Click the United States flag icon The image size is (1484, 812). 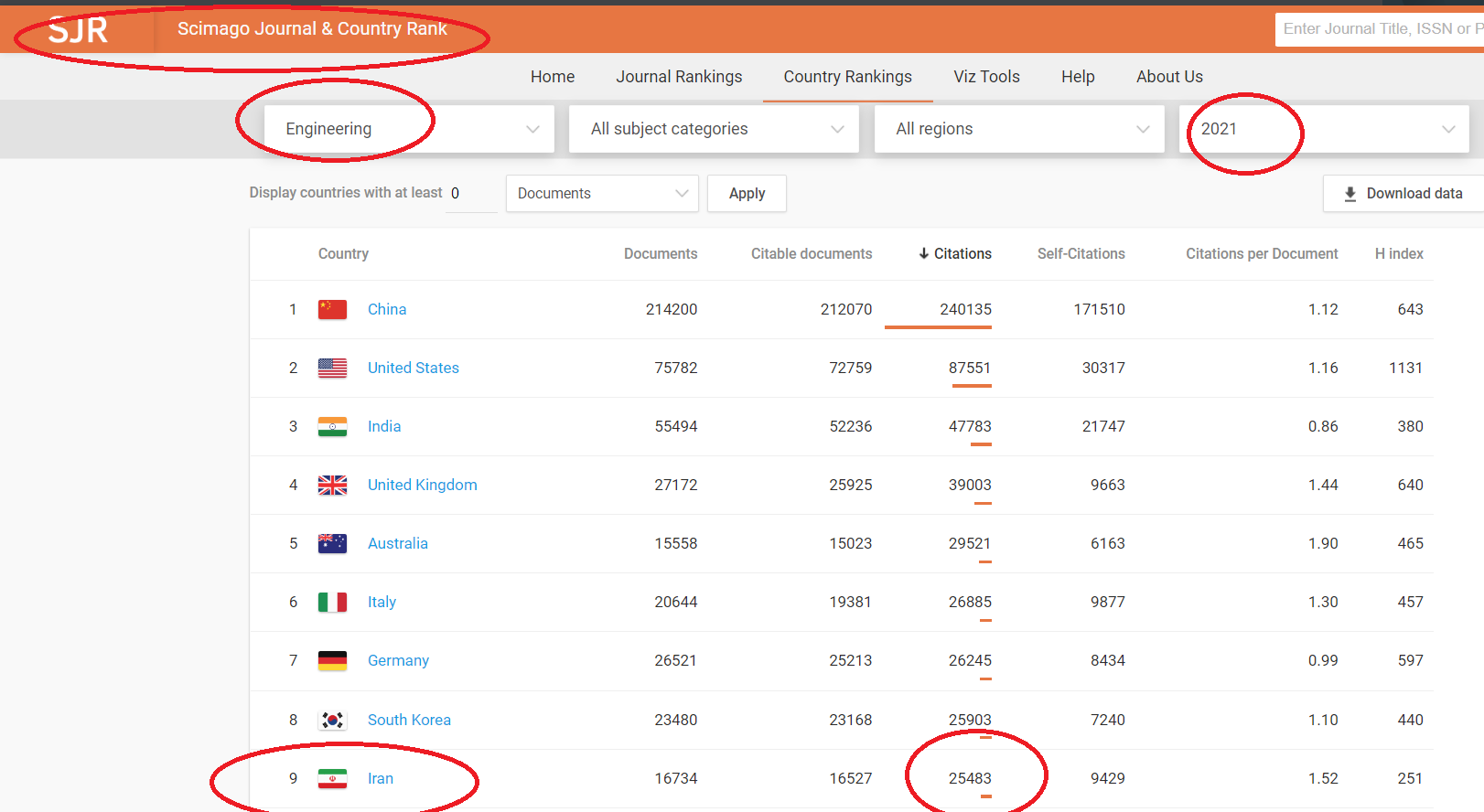pyautogui.click(x=332, y=368)
